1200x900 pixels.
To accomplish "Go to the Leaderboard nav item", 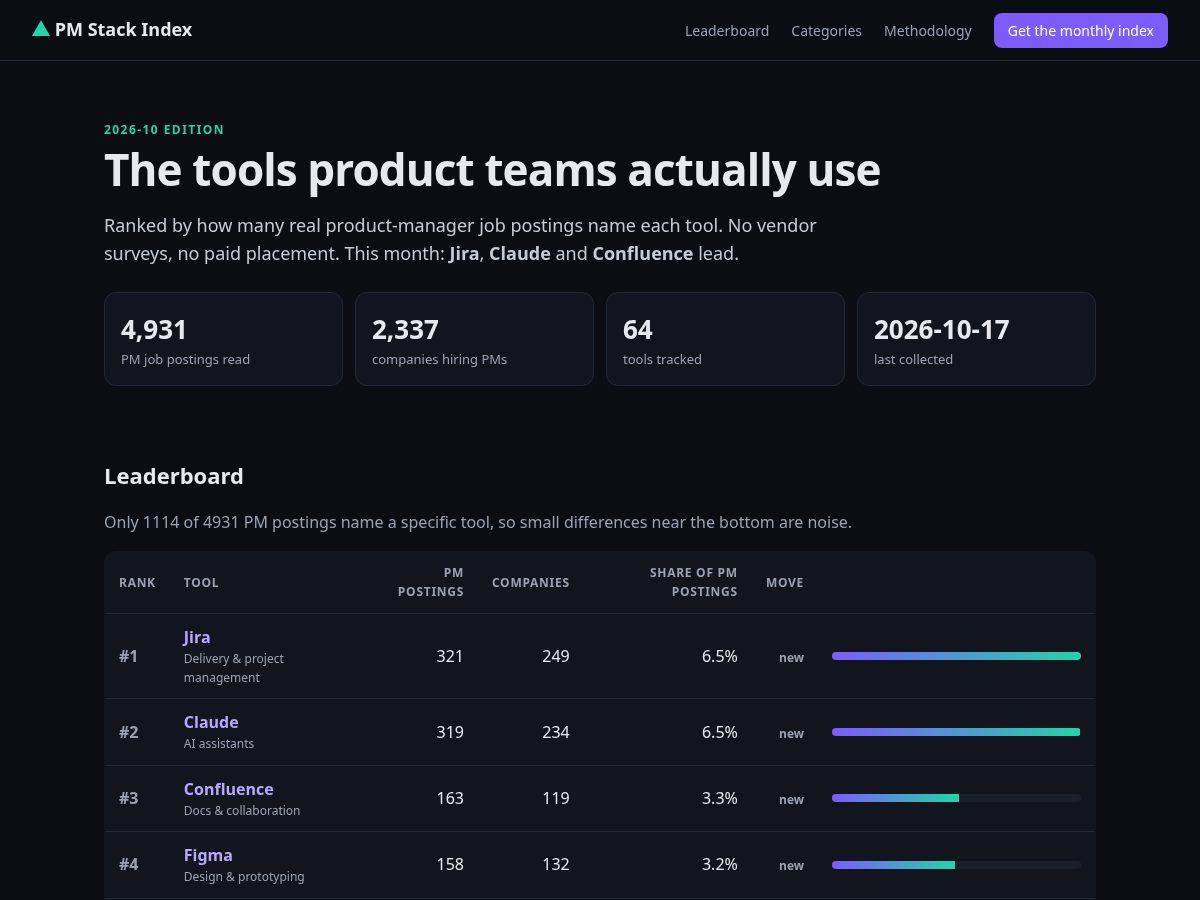I will click(x=727, y=31).
